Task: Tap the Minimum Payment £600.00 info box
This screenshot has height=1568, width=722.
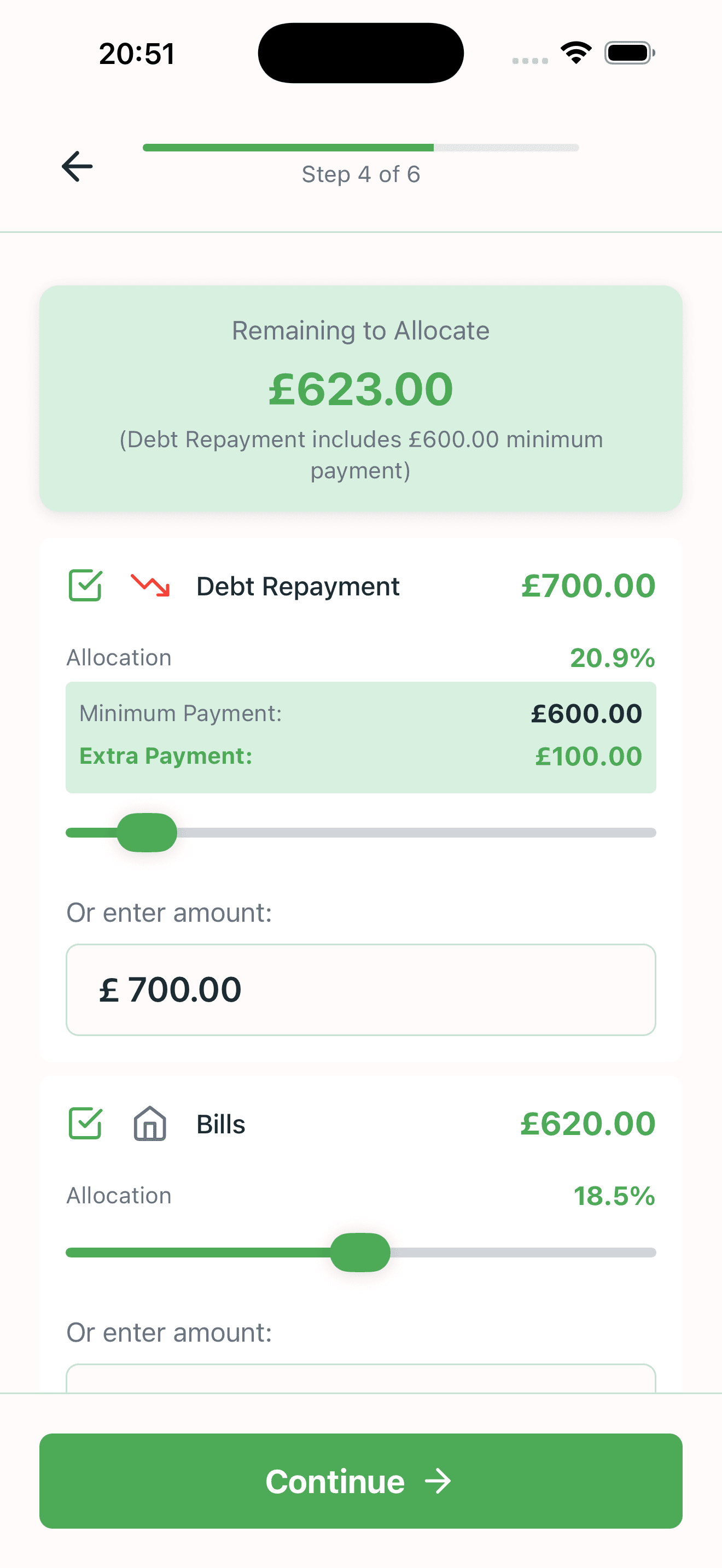Action: [360, 713]
